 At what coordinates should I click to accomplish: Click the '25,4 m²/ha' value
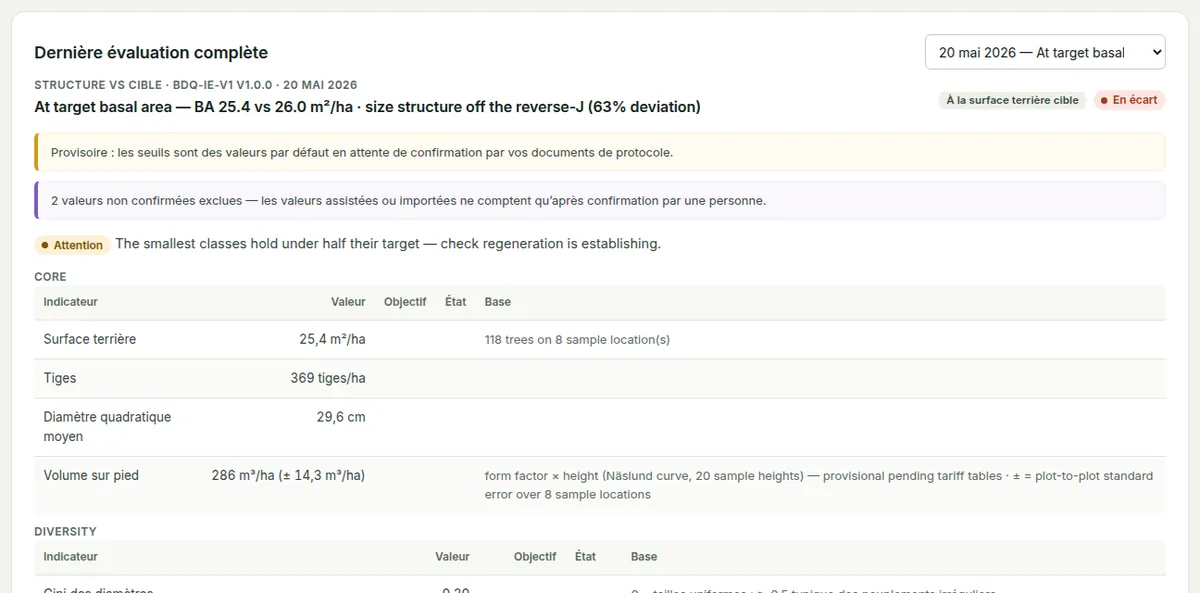tap(332, 339)
